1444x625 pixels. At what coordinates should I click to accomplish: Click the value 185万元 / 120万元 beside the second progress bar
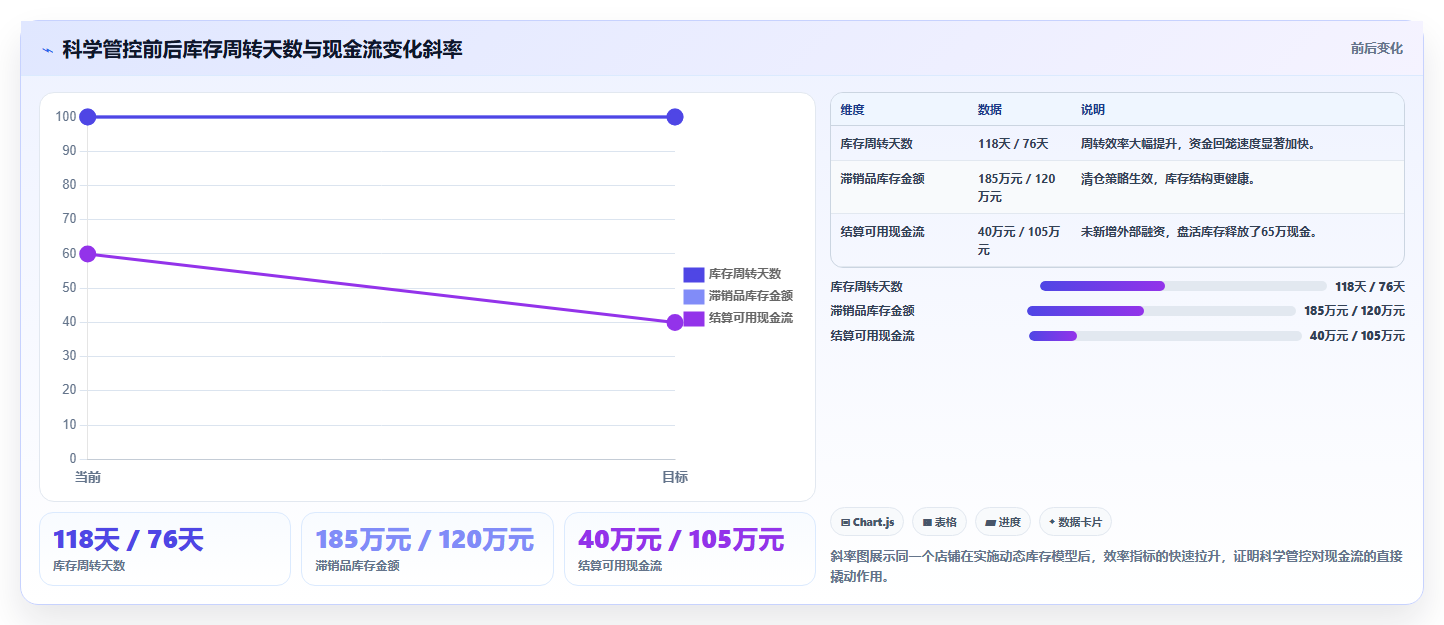point(1354,311)
